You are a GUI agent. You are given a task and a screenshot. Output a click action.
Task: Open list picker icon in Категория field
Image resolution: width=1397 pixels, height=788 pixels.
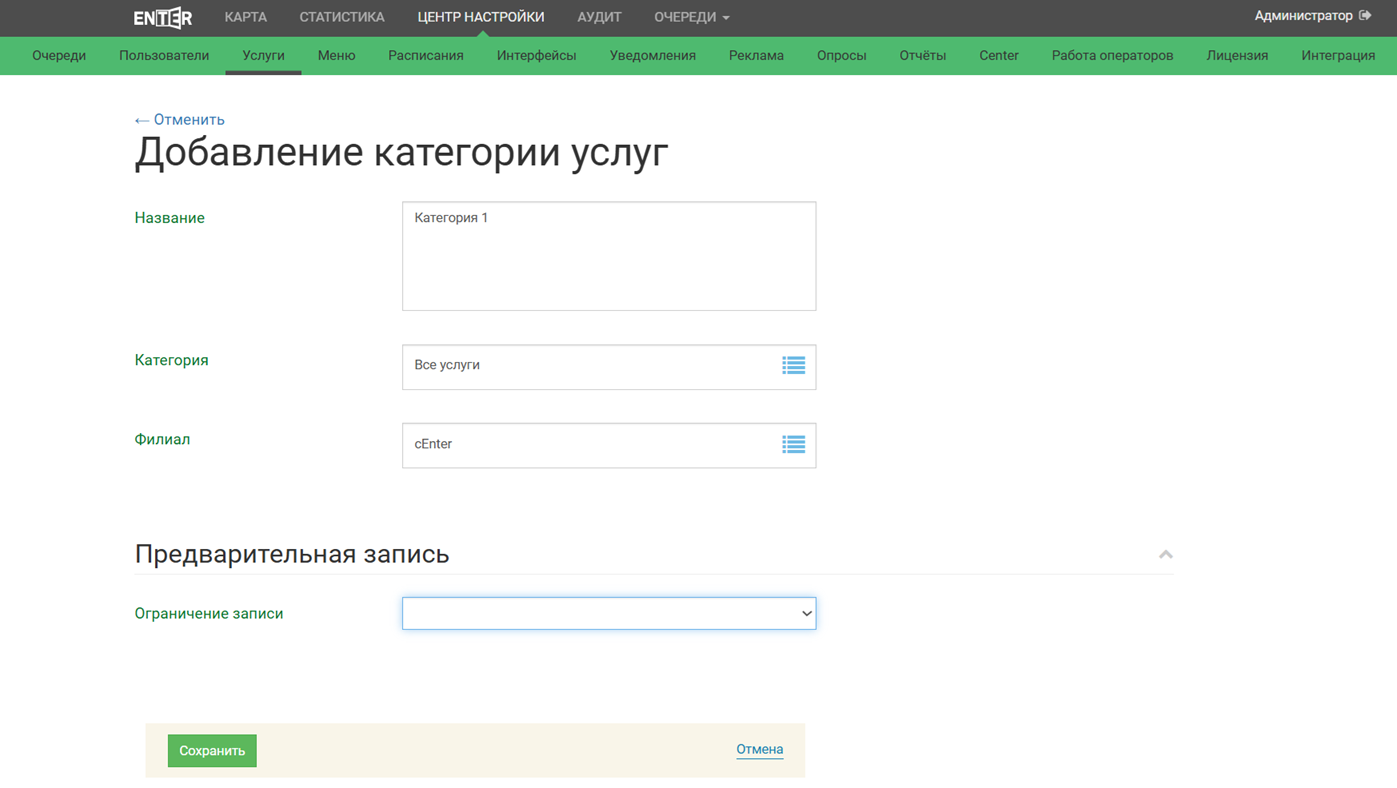(x=793, y=366)
